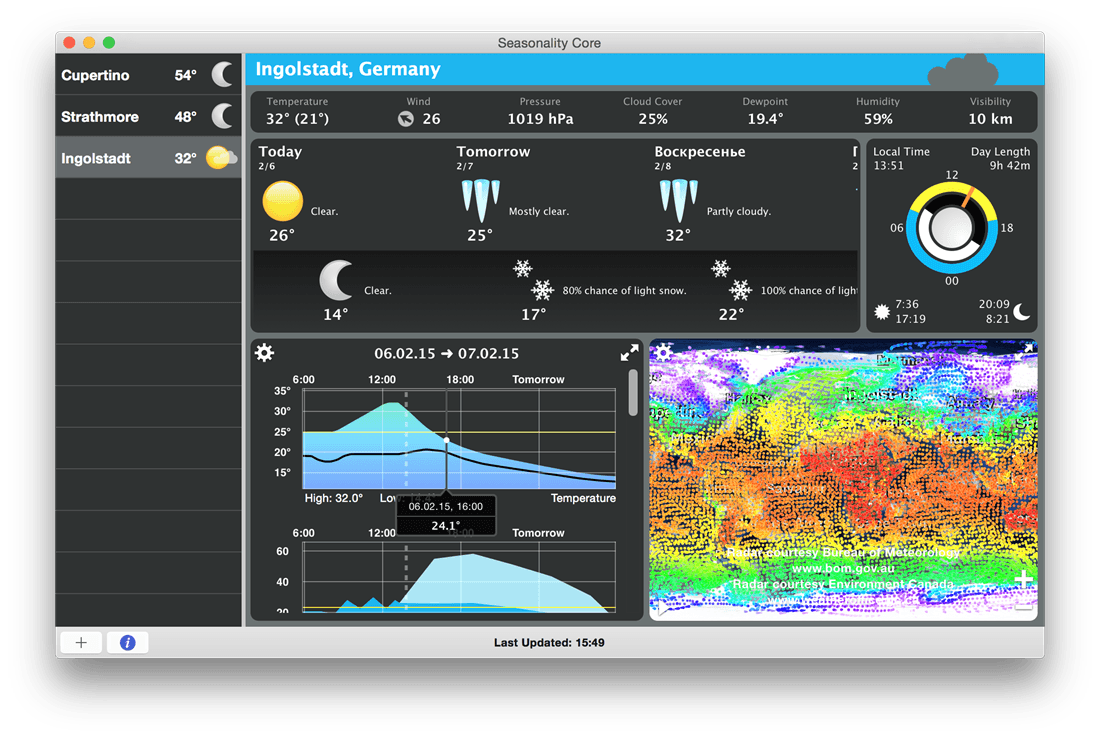The image size is (1100, 737).
Task: Click the sun icon for Today's forecast
Action: (282, 202)
